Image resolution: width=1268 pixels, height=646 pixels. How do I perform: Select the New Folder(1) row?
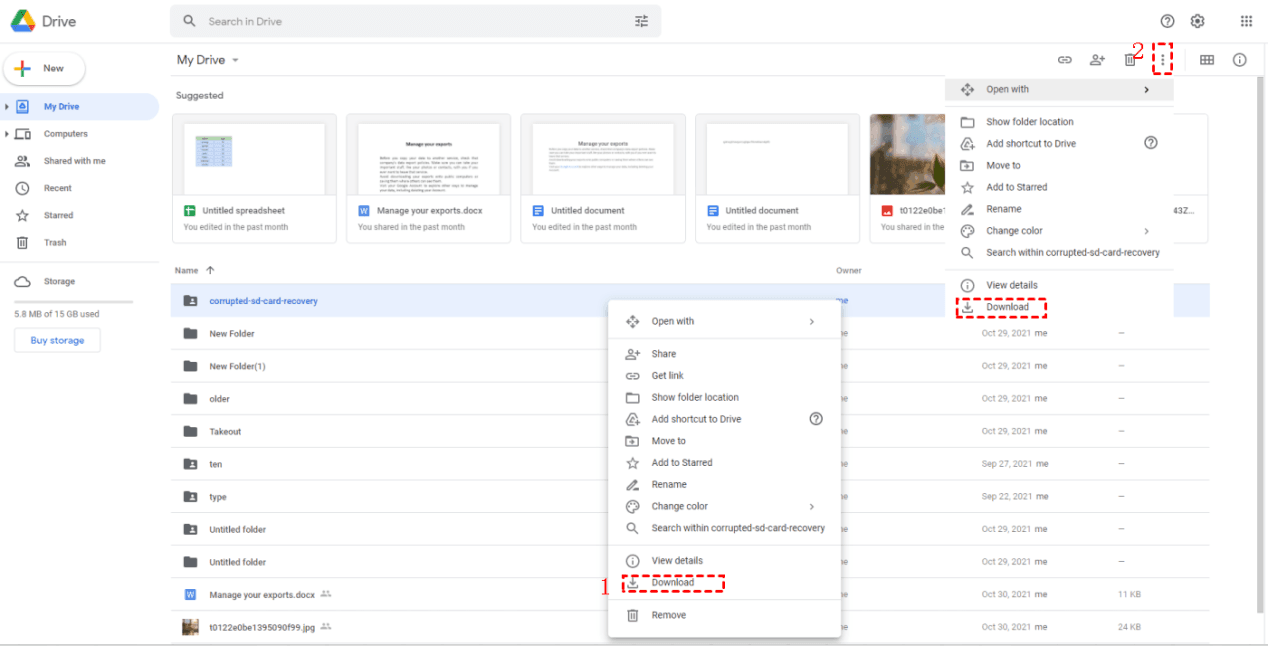pyautogui.click(x=690, y=366)
